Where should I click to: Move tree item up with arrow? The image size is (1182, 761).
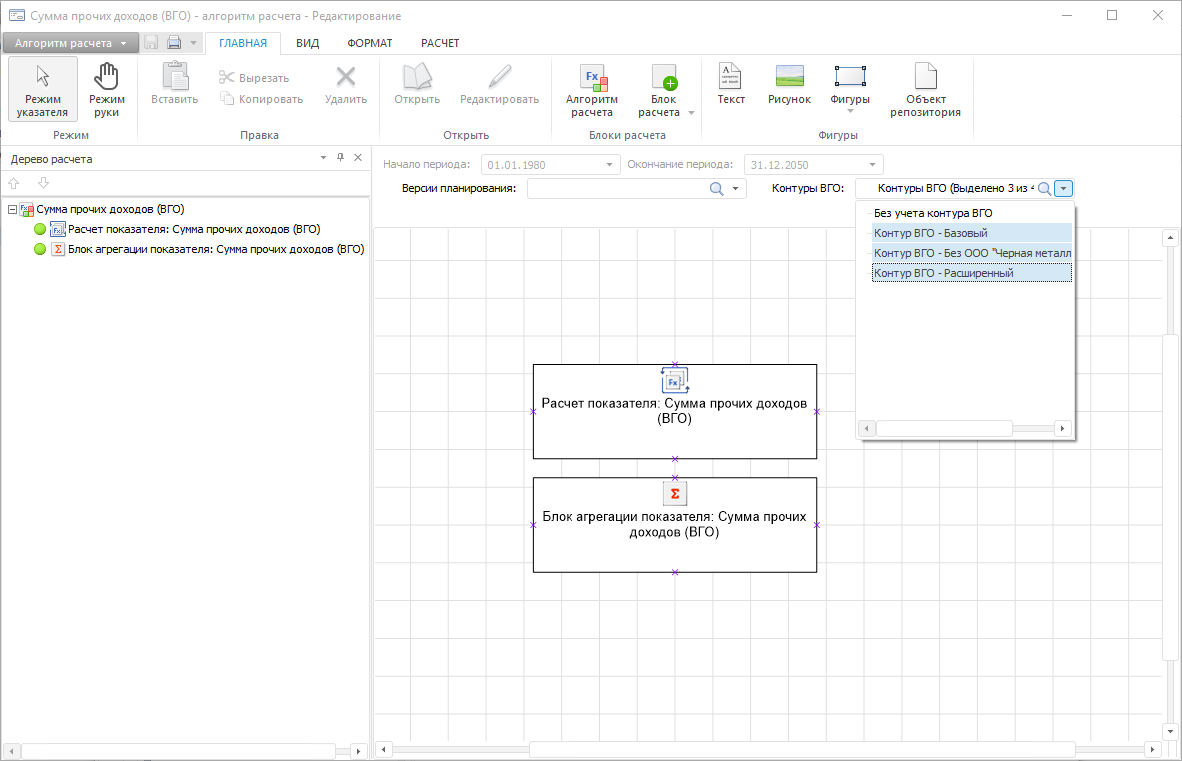pyautogui.click(x=14, y=183)
